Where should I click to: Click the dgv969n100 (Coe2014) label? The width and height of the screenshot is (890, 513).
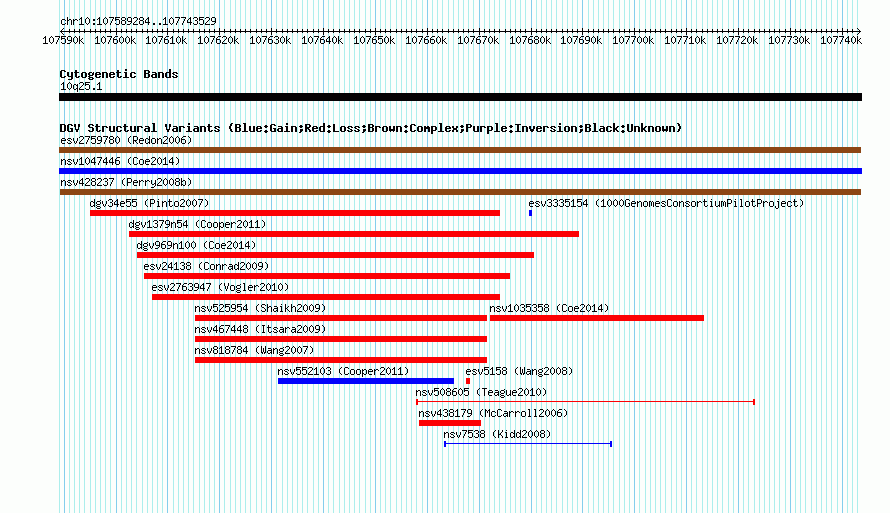click(196, 245)
